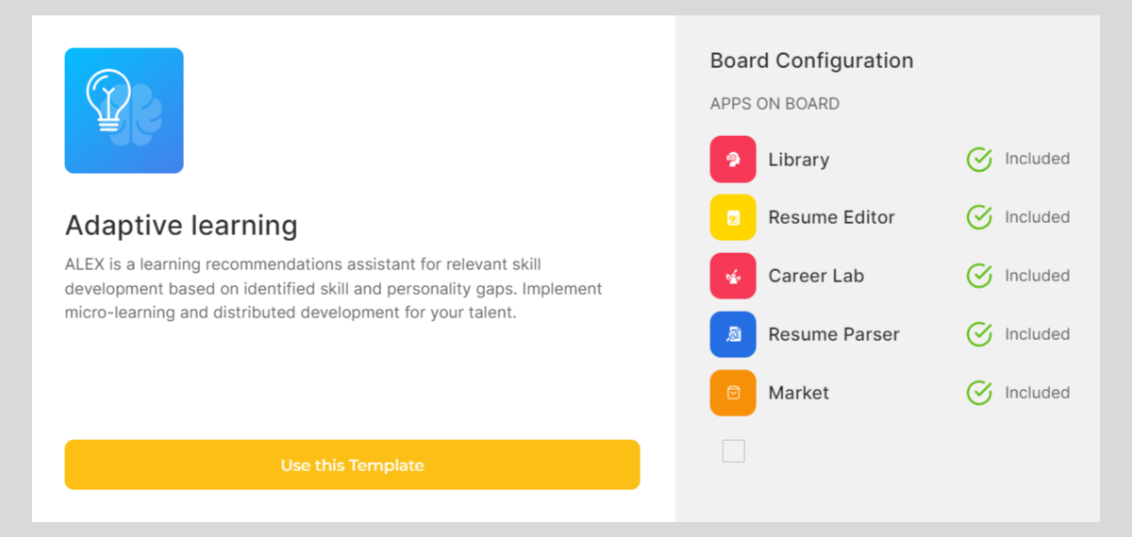Toggle the Included checkmark for Career Lab
Image resolution: width=1132 pixels, height=537 pixels.
point(979,276)
